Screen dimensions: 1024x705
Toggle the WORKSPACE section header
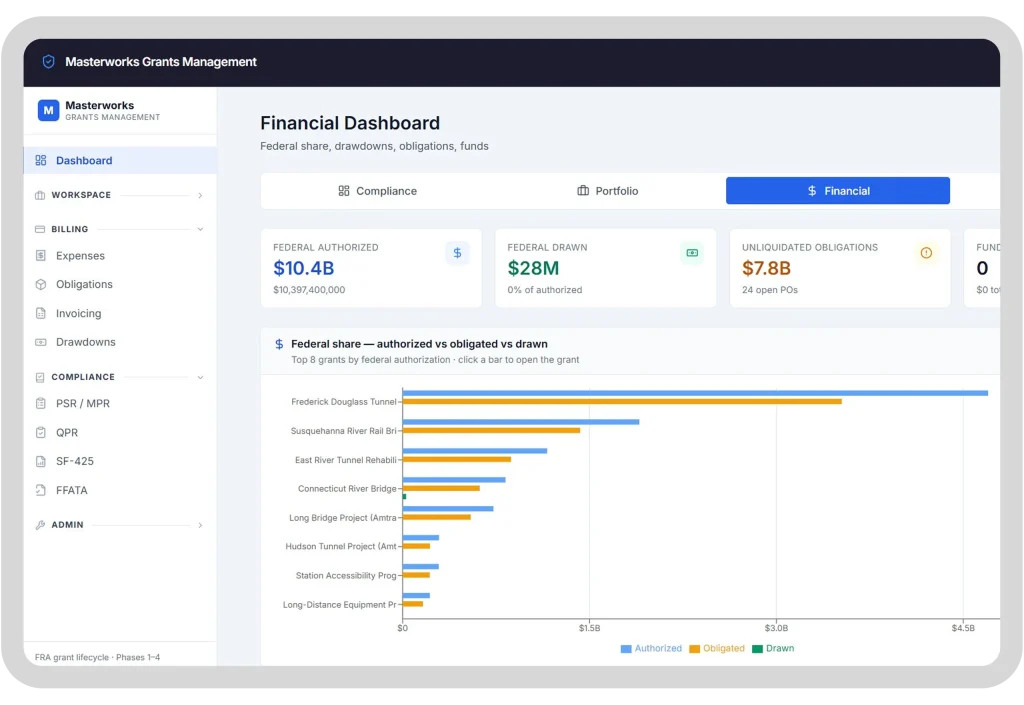(x=119, y=195)
